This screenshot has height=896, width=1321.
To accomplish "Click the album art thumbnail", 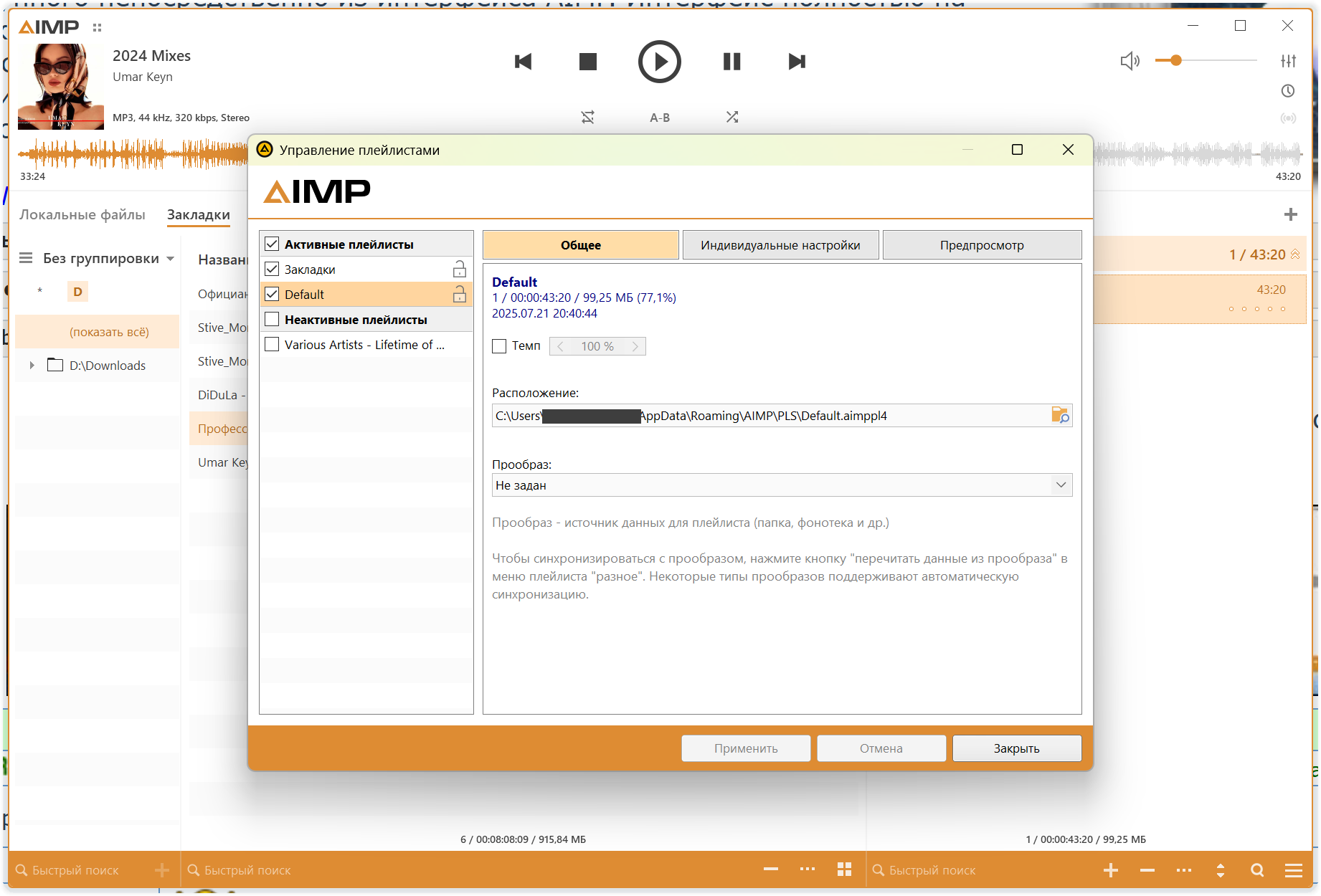I will (61, 86).
